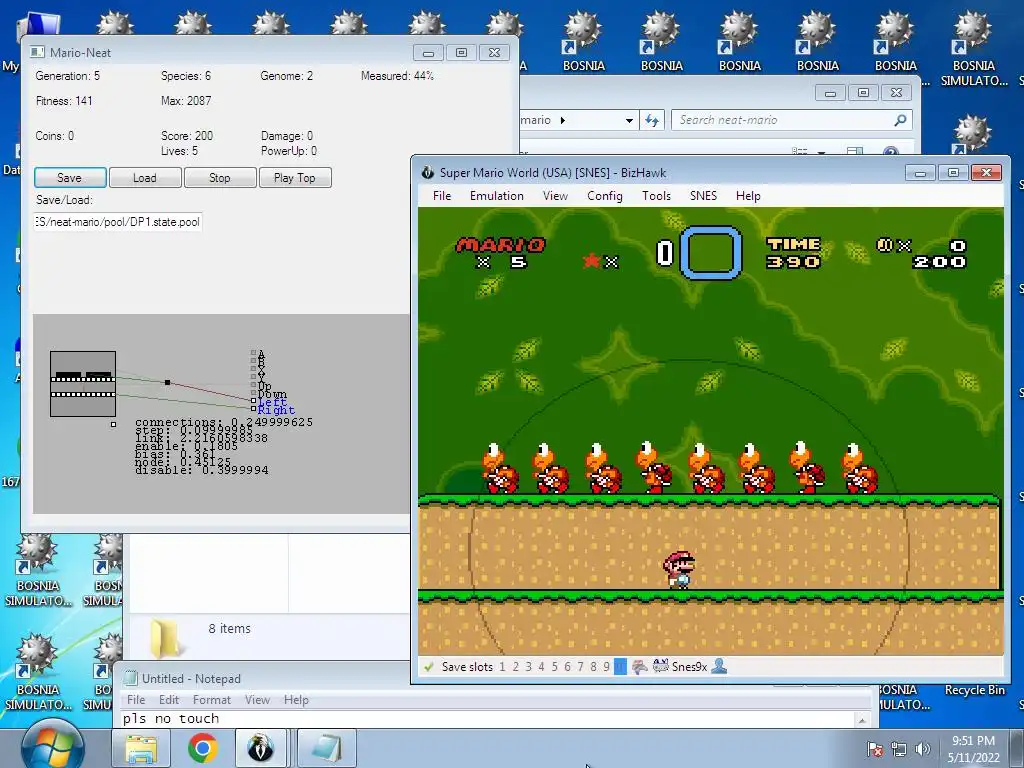1024x768 pixels.
Task: Click the green checkmark status icon
Action: 429,667
